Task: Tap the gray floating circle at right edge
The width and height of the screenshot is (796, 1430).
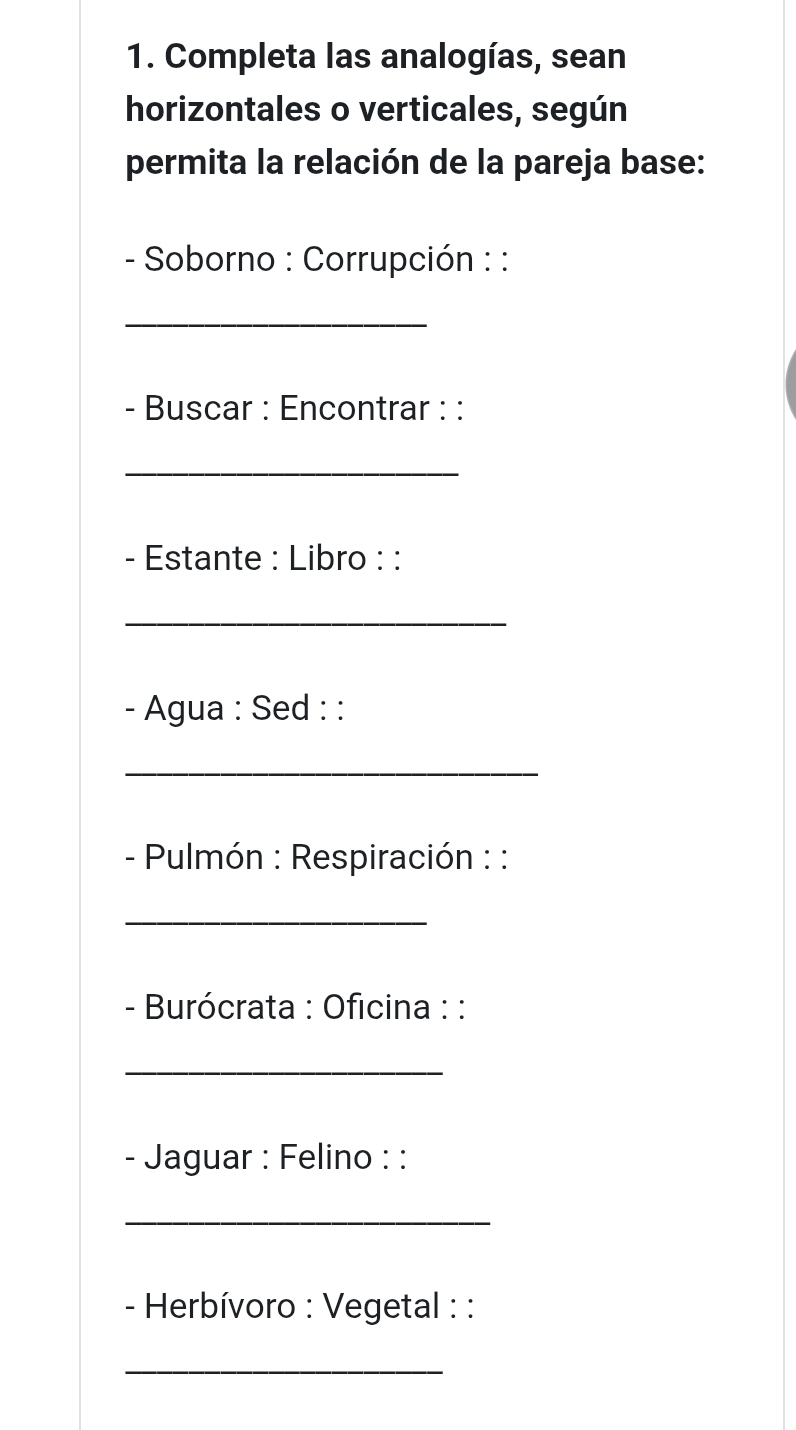Action: click(x=790, y=385)
